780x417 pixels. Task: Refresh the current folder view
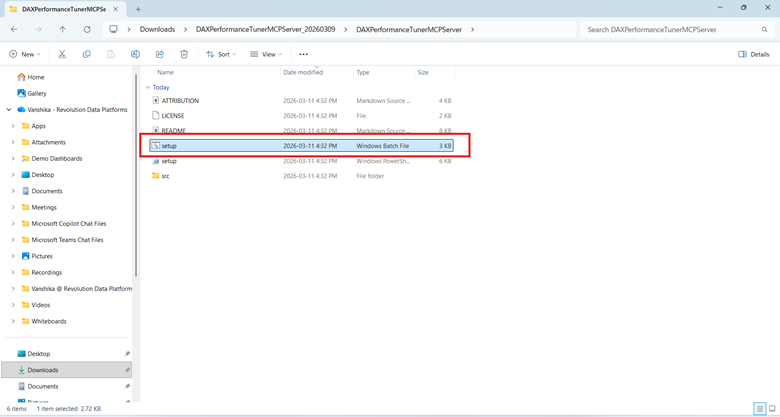[87, 30]
